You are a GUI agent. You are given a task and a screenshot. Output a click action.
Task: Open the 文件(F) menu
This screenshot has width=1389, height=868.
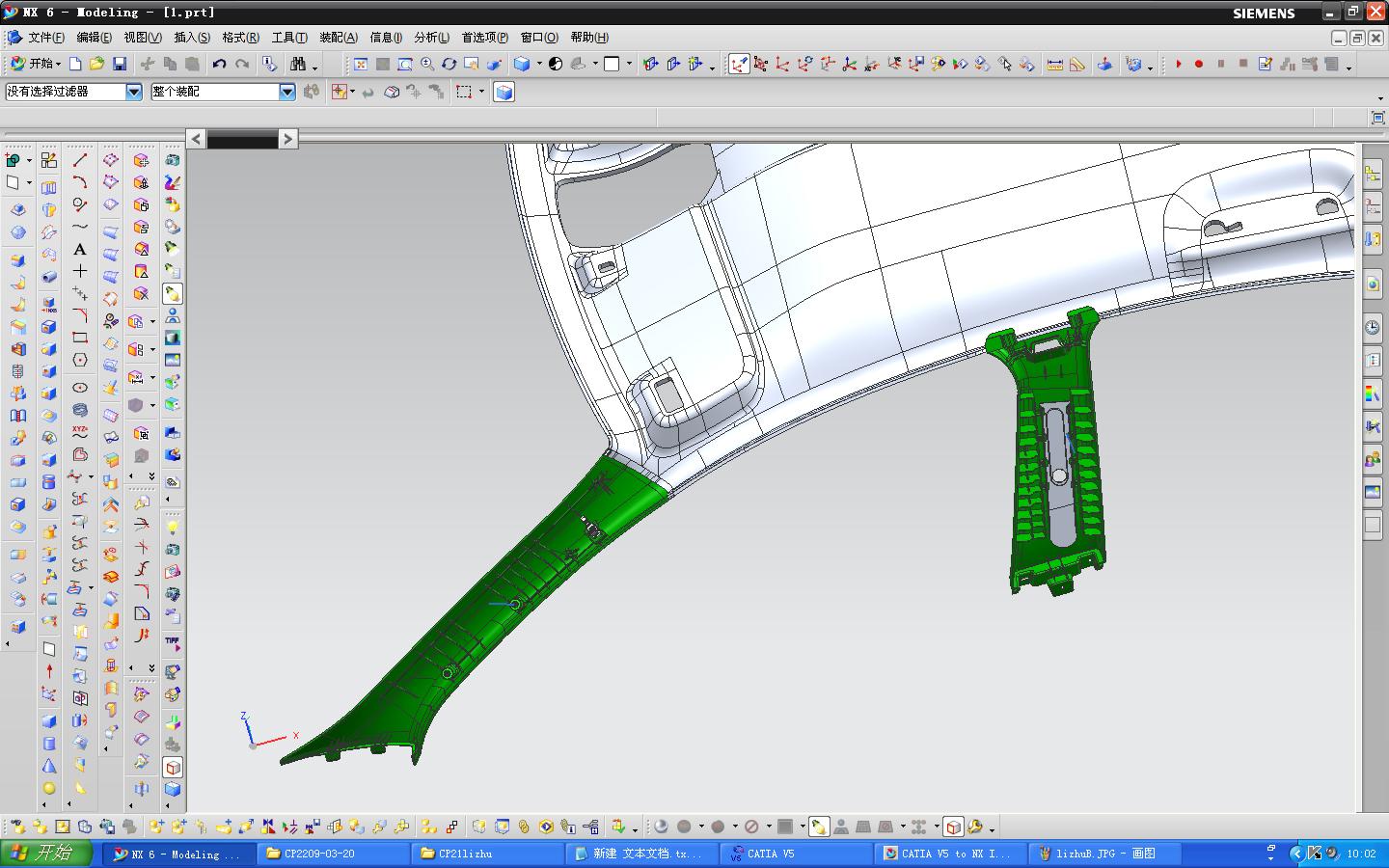[45, 38]
